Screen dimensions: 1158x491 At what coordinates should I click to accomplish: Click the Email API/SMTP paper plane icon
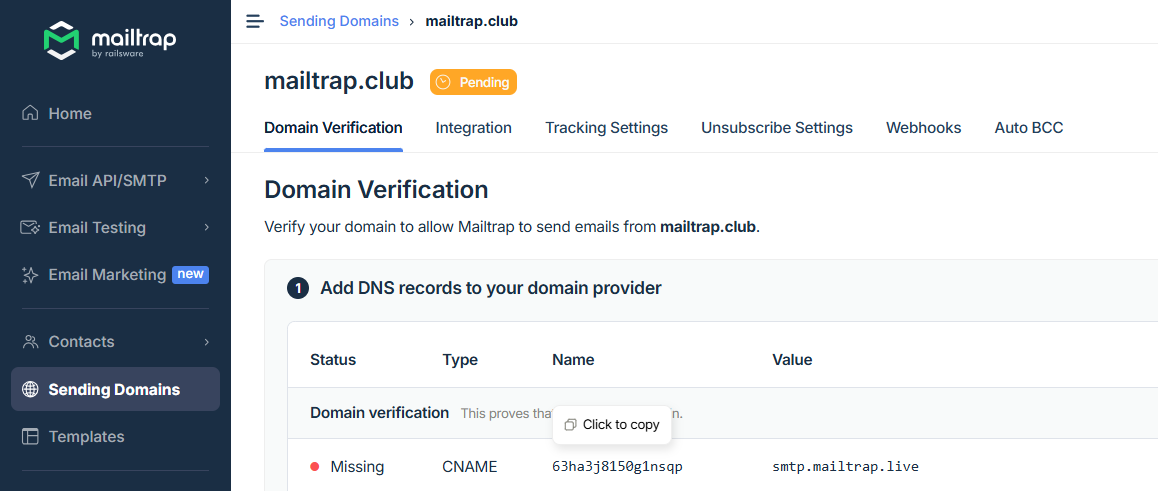pyautogui.click(x=31, y=181)
